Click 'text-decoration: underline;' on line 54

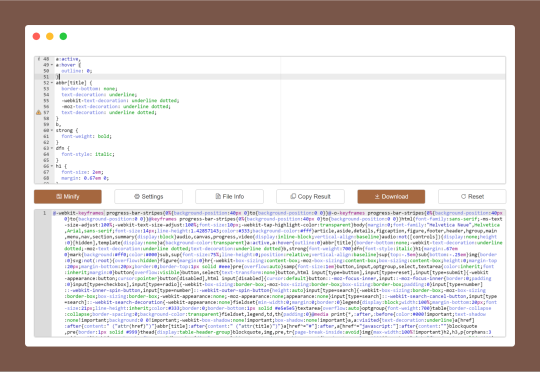click(x=99, y=95)
